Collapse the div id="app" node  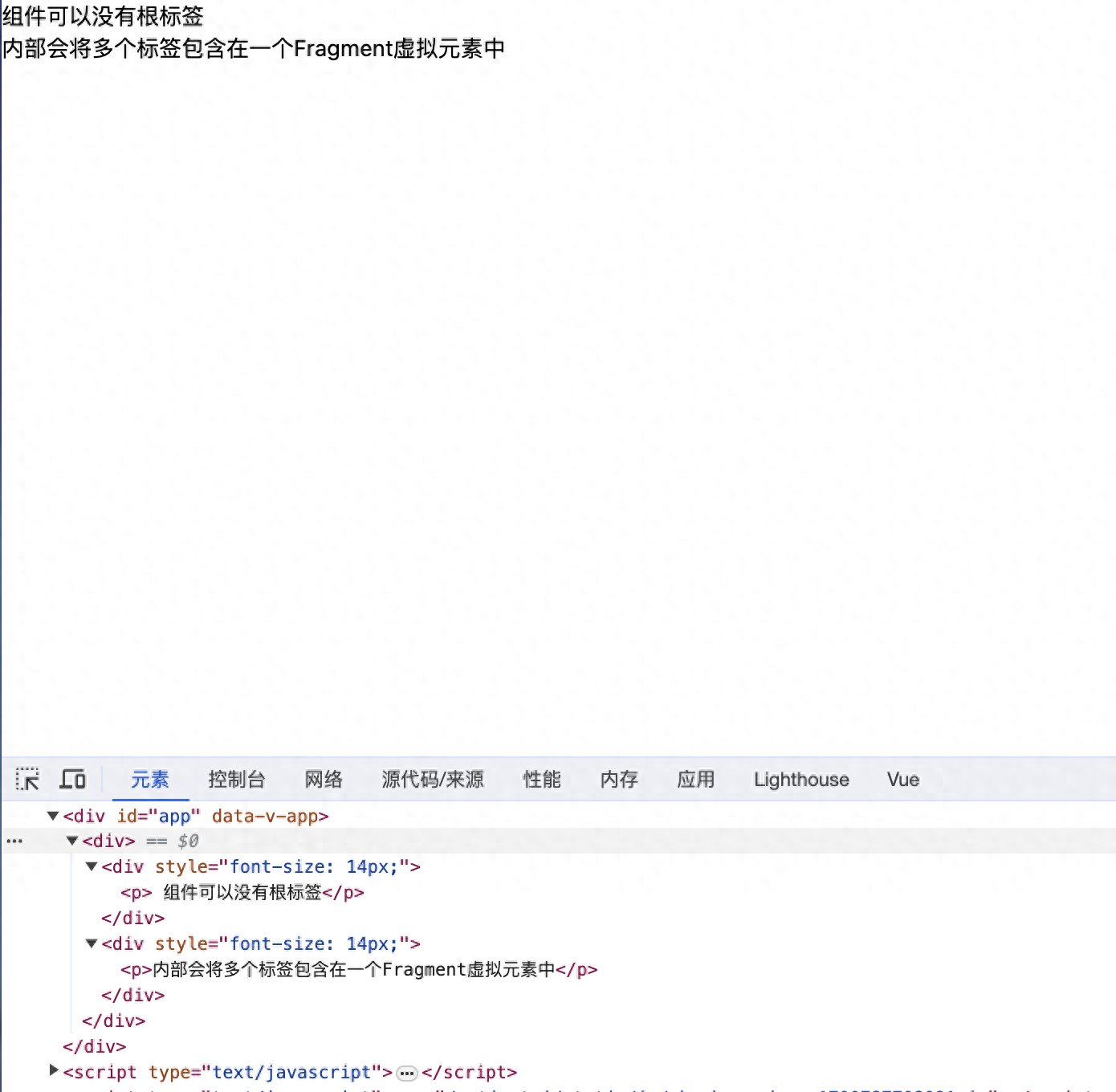point(53,816)
